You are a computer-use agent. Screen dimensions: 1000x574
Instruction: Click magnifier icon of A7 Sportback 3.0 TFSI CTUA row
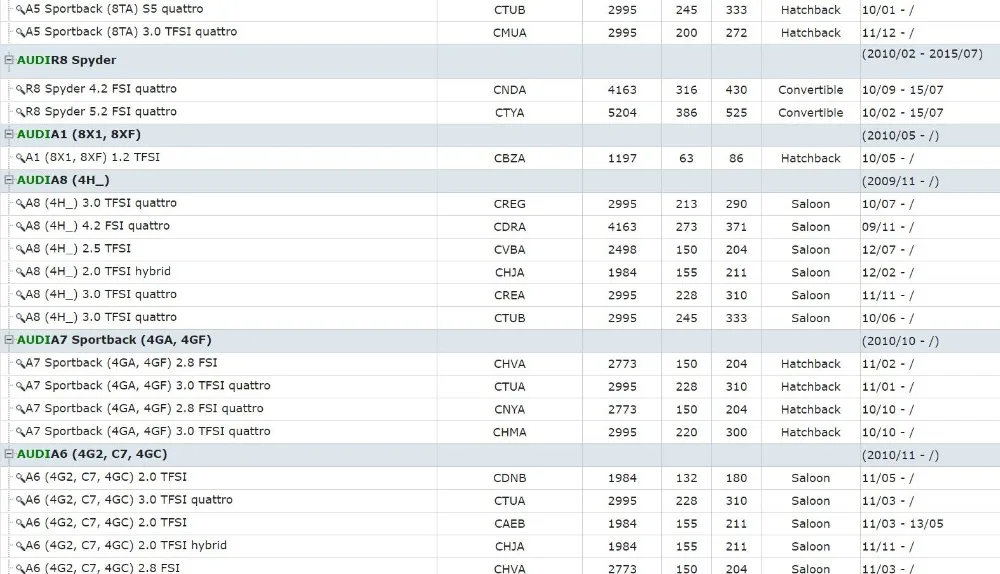(20, 386)
